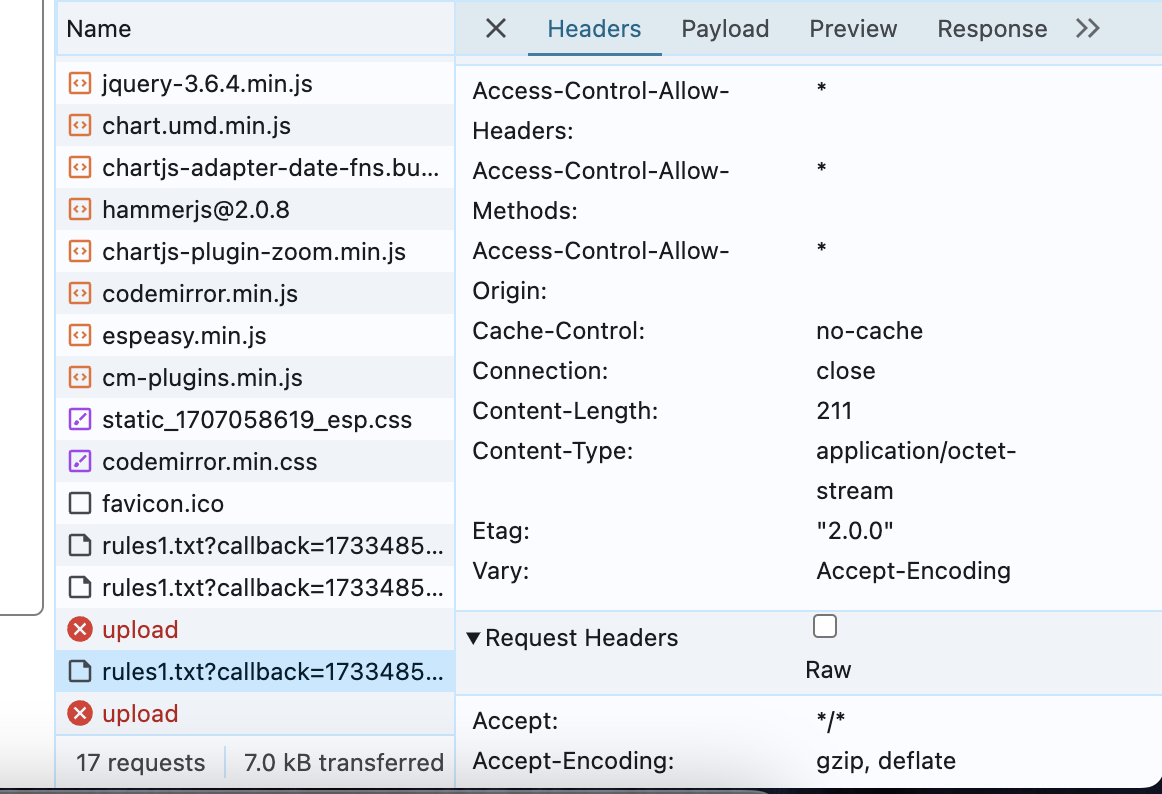The image size is (1162, 794).
Task: Close the request details panel
Action: point(495,29)
